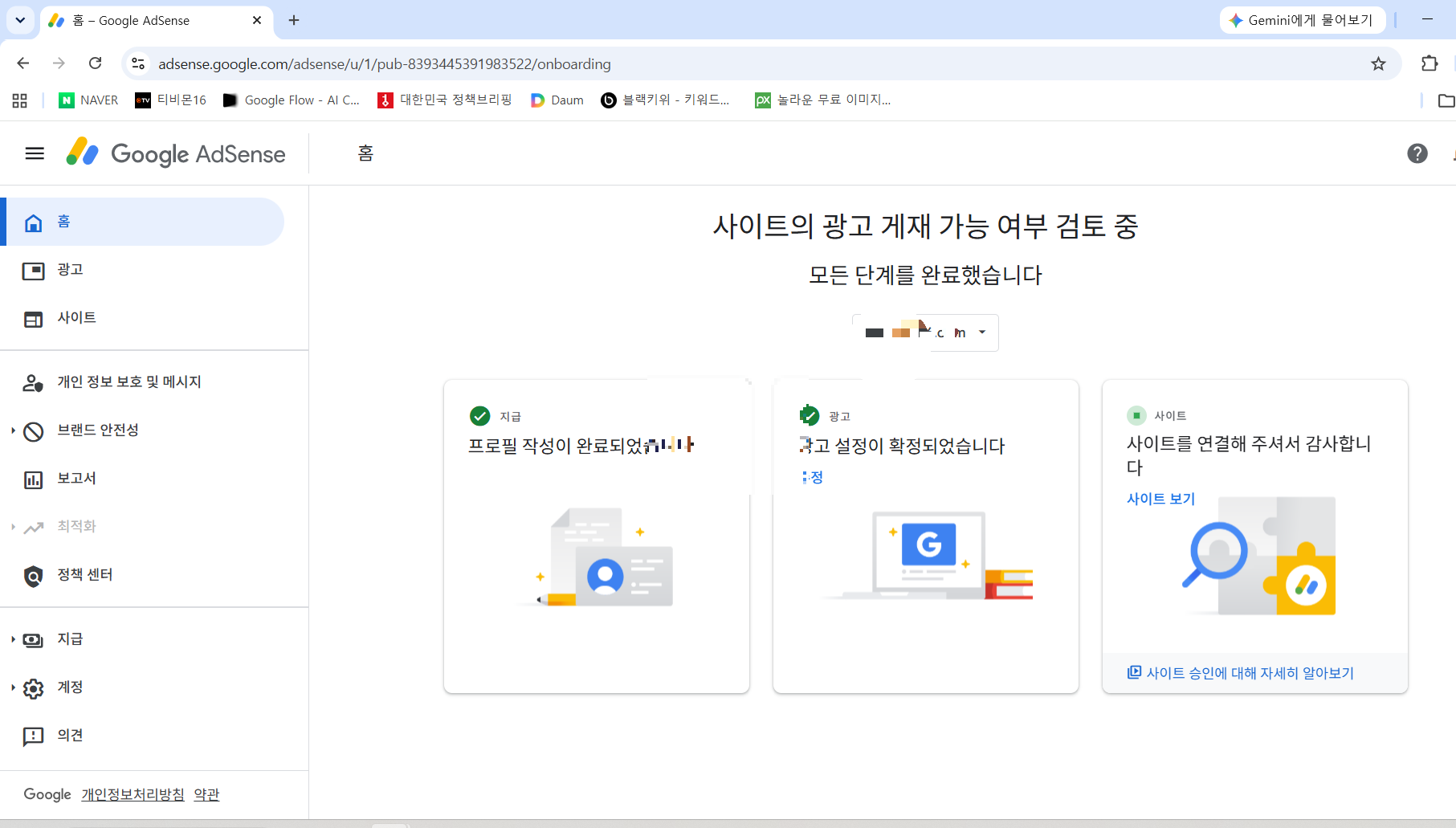Click the privacy and messaging person icon

click(x=33, y=383)
